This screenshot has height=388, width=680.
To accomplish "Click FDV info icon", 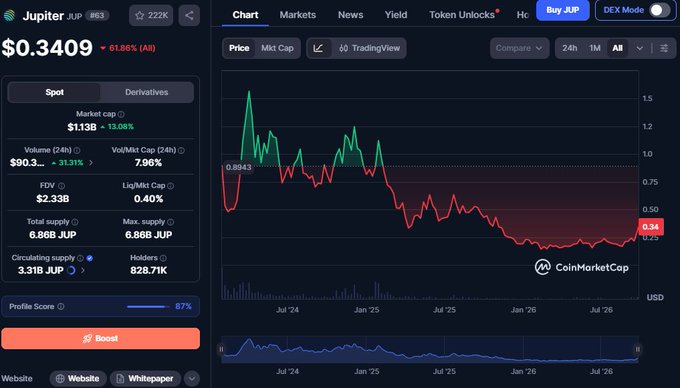I will (x=62, y=186).
